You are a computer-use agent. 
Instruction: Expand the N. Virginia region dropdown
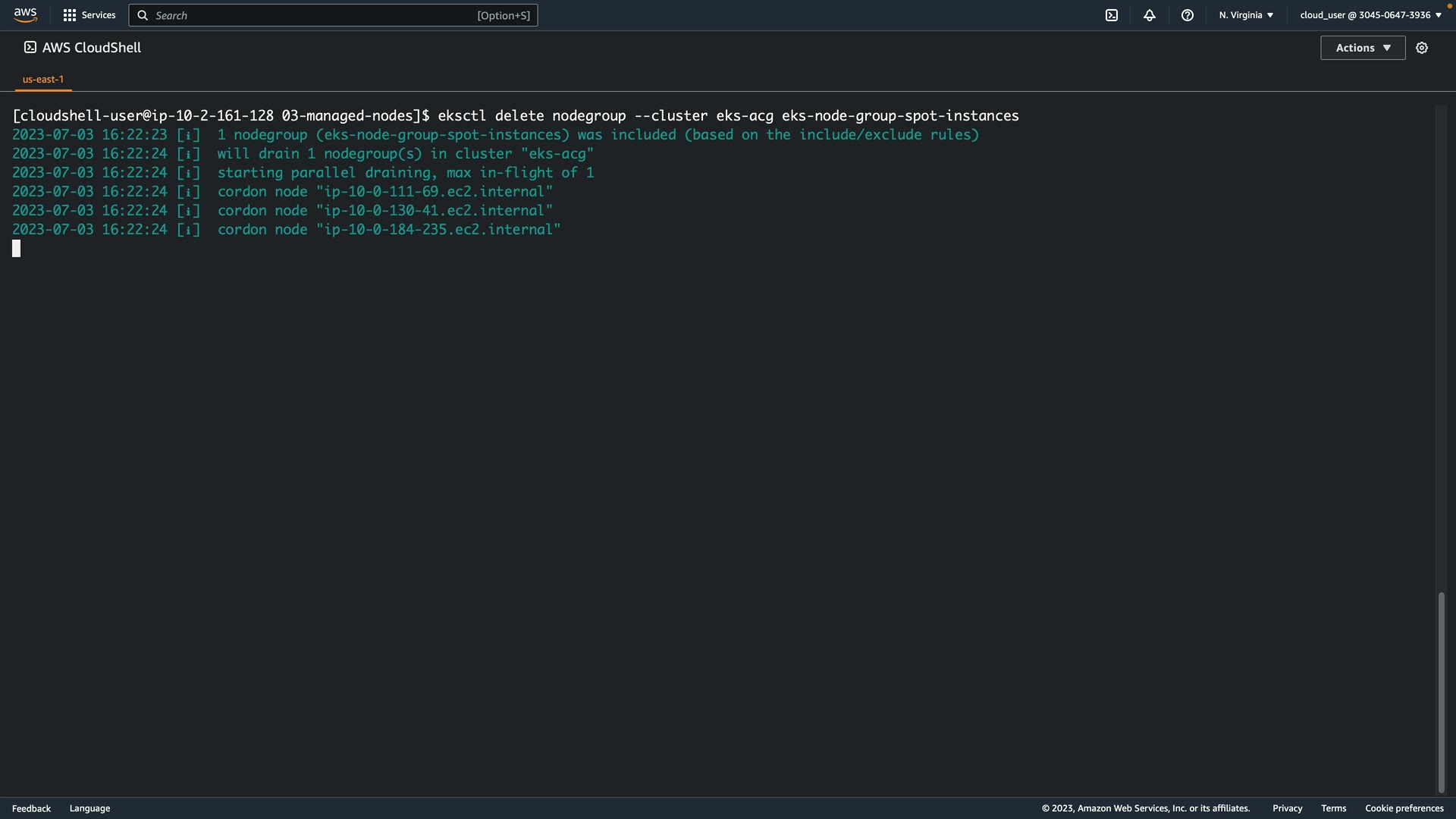coord(1246,15)
